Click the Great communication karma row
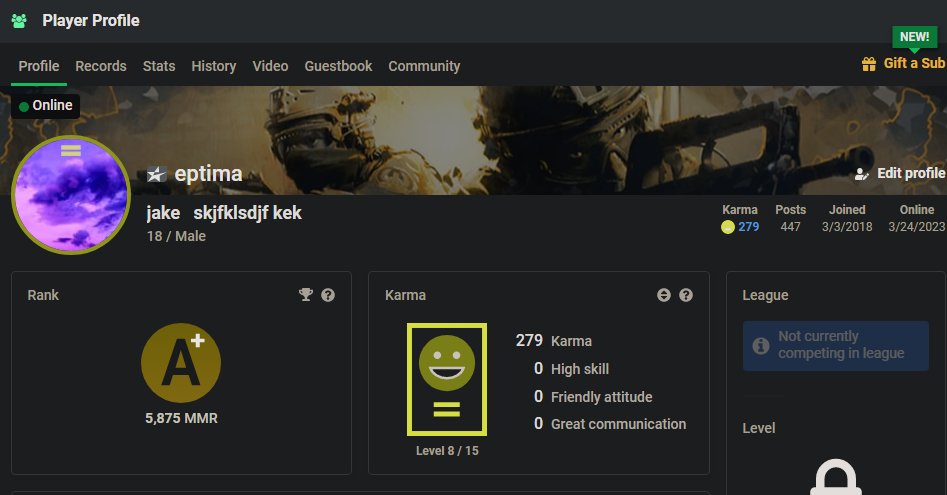 point(609,424)
